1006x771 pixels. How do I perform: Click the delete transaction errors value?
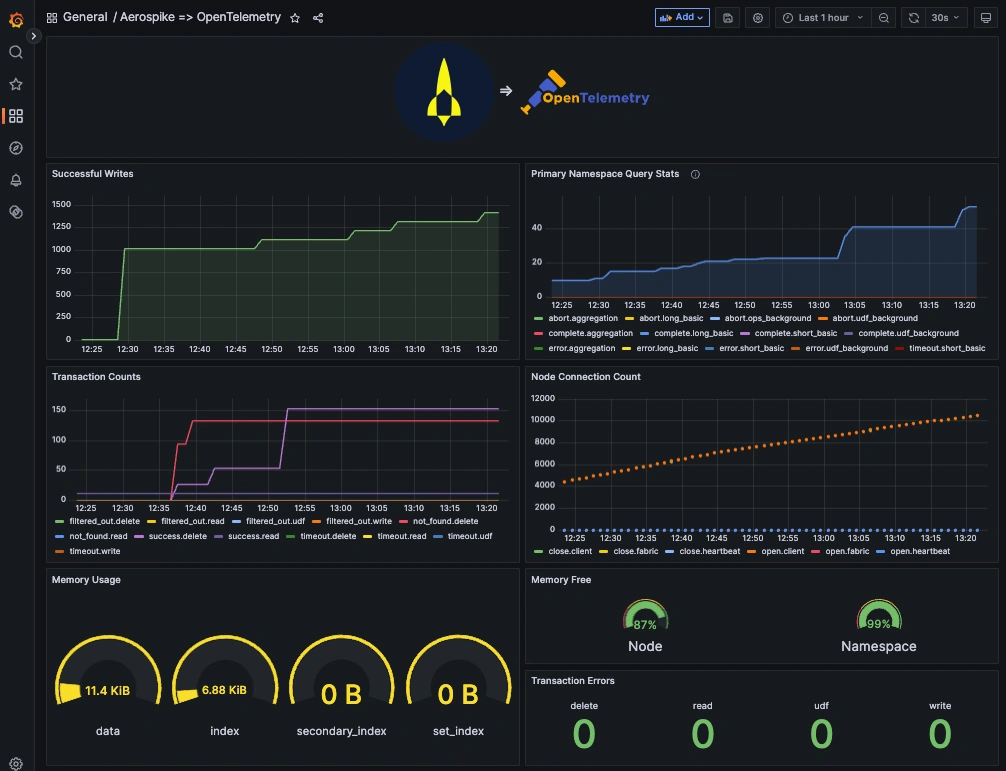tap(584, 733)
